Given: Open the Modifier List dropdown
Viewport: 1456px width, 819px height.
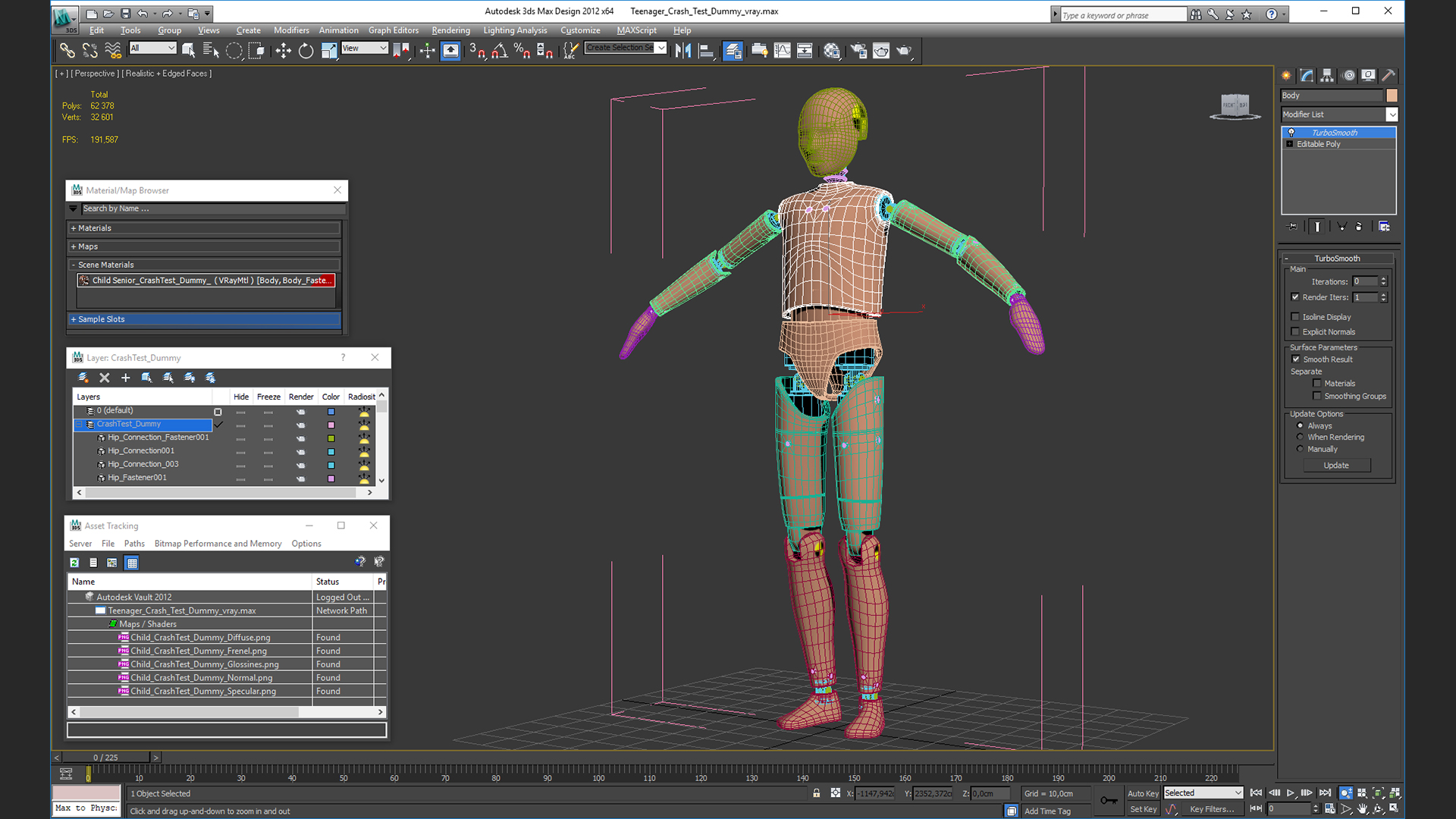Looking at the screenshot, I should click(1392, 115).
